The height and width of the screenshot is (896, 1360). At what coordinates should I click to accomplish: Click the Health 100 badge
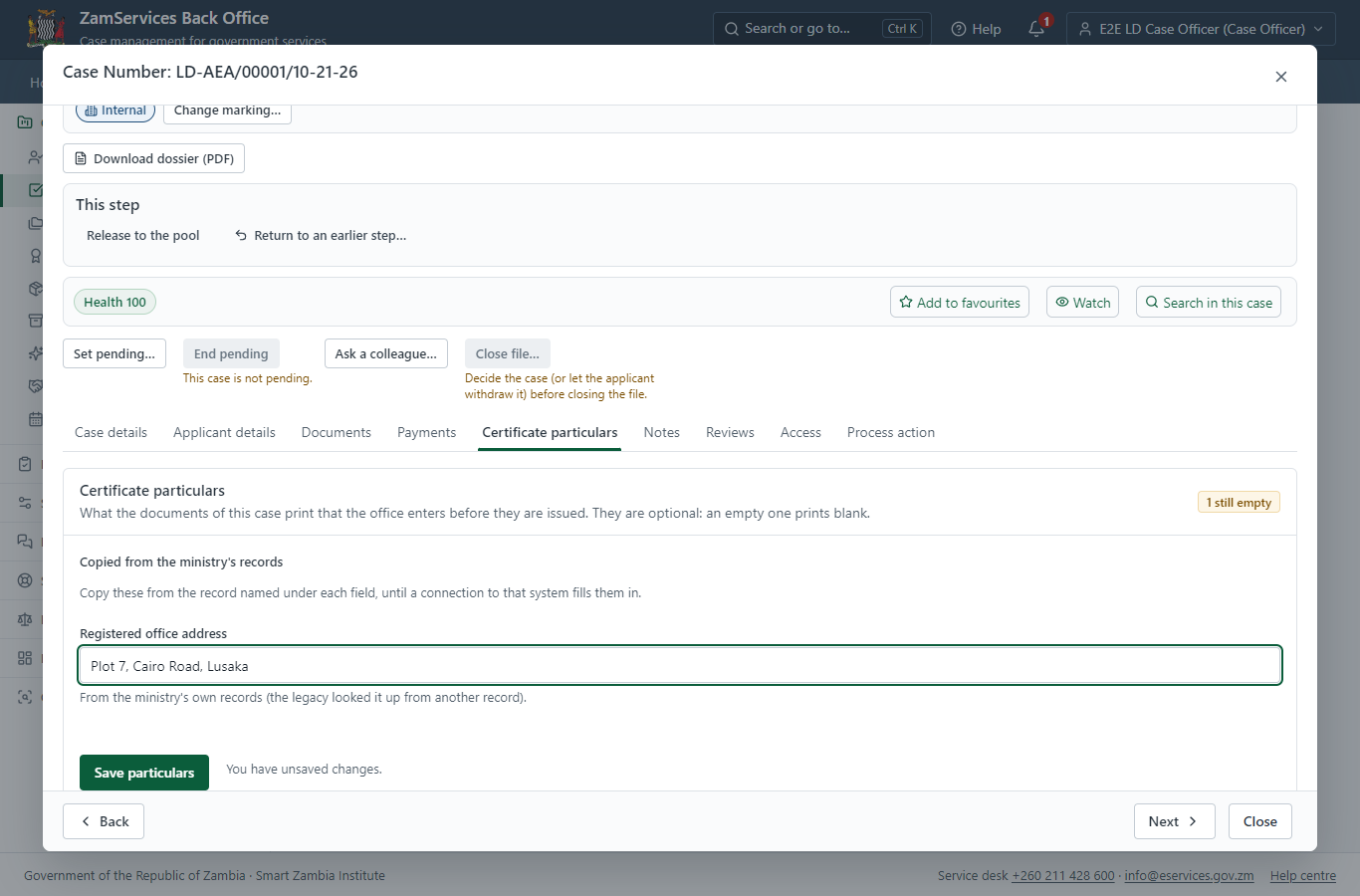114,303
